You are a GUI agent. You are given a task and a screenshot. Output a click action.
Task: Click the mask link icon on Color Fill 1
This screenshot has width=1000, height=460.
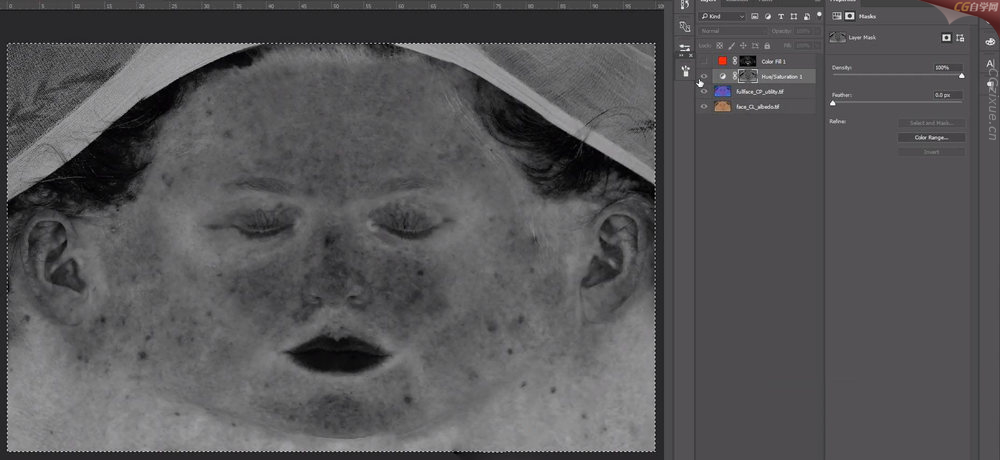(x=734, y=61)
